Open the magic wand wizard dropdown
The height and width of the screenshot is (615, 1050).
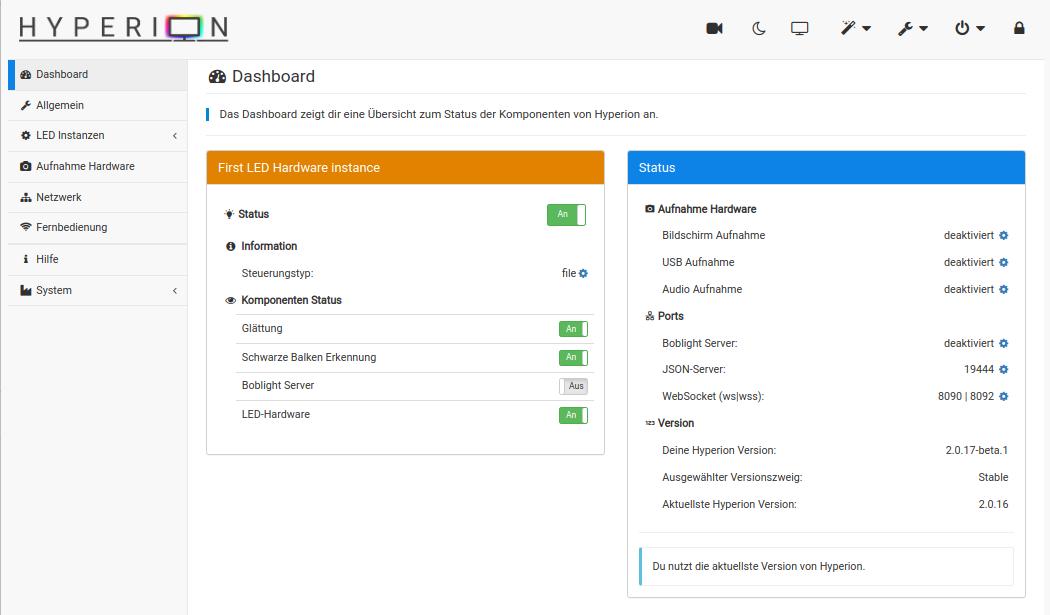click(855, 28)
